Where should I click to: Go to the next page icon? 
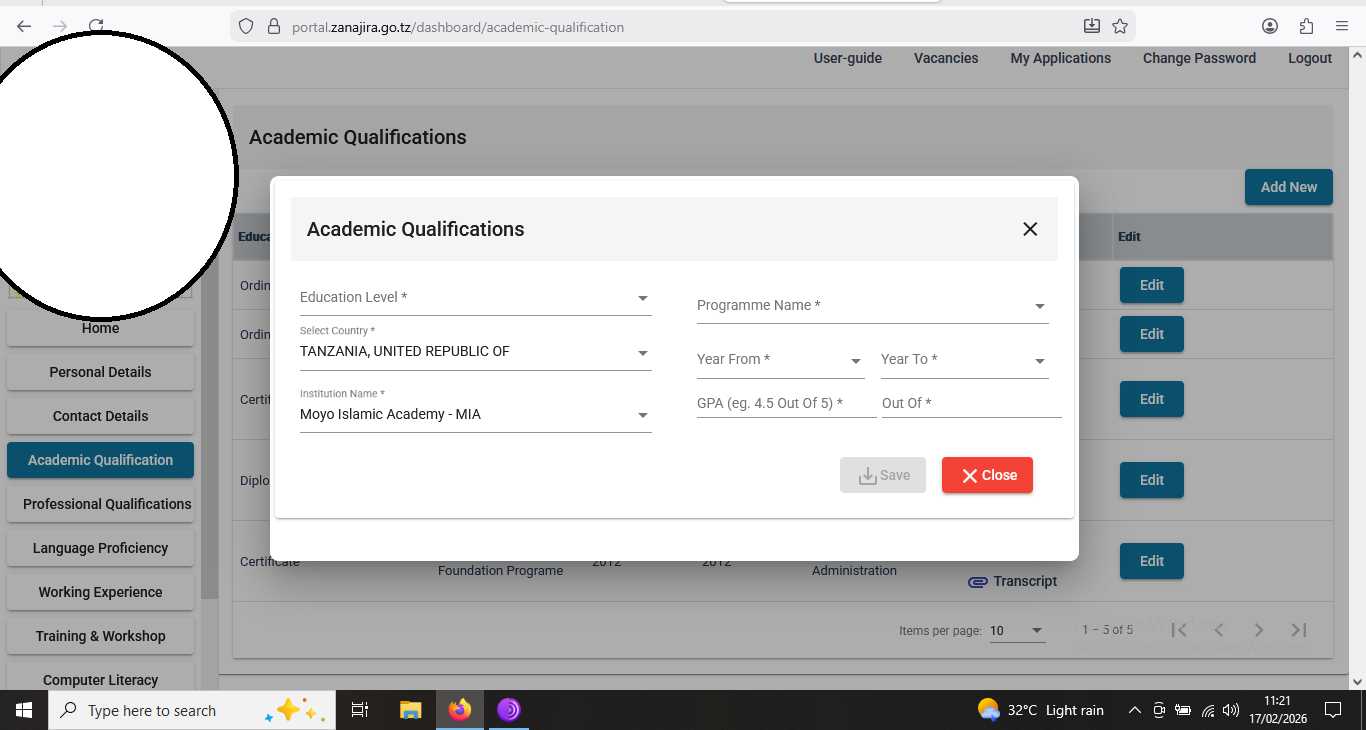coord(1259,630)
